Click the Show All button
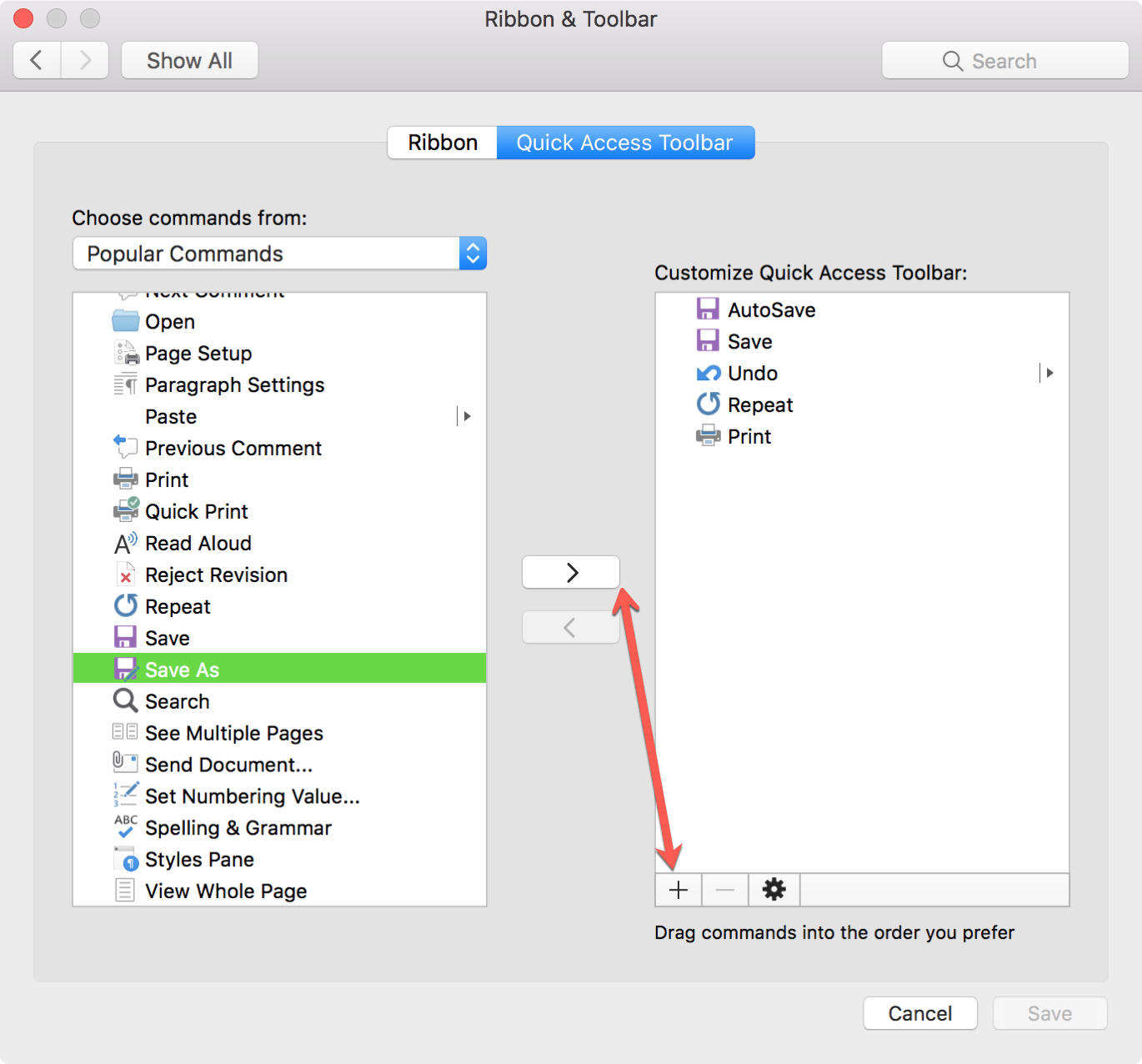This screenshot has width=1142, height=1064. [x=189, y=60]
